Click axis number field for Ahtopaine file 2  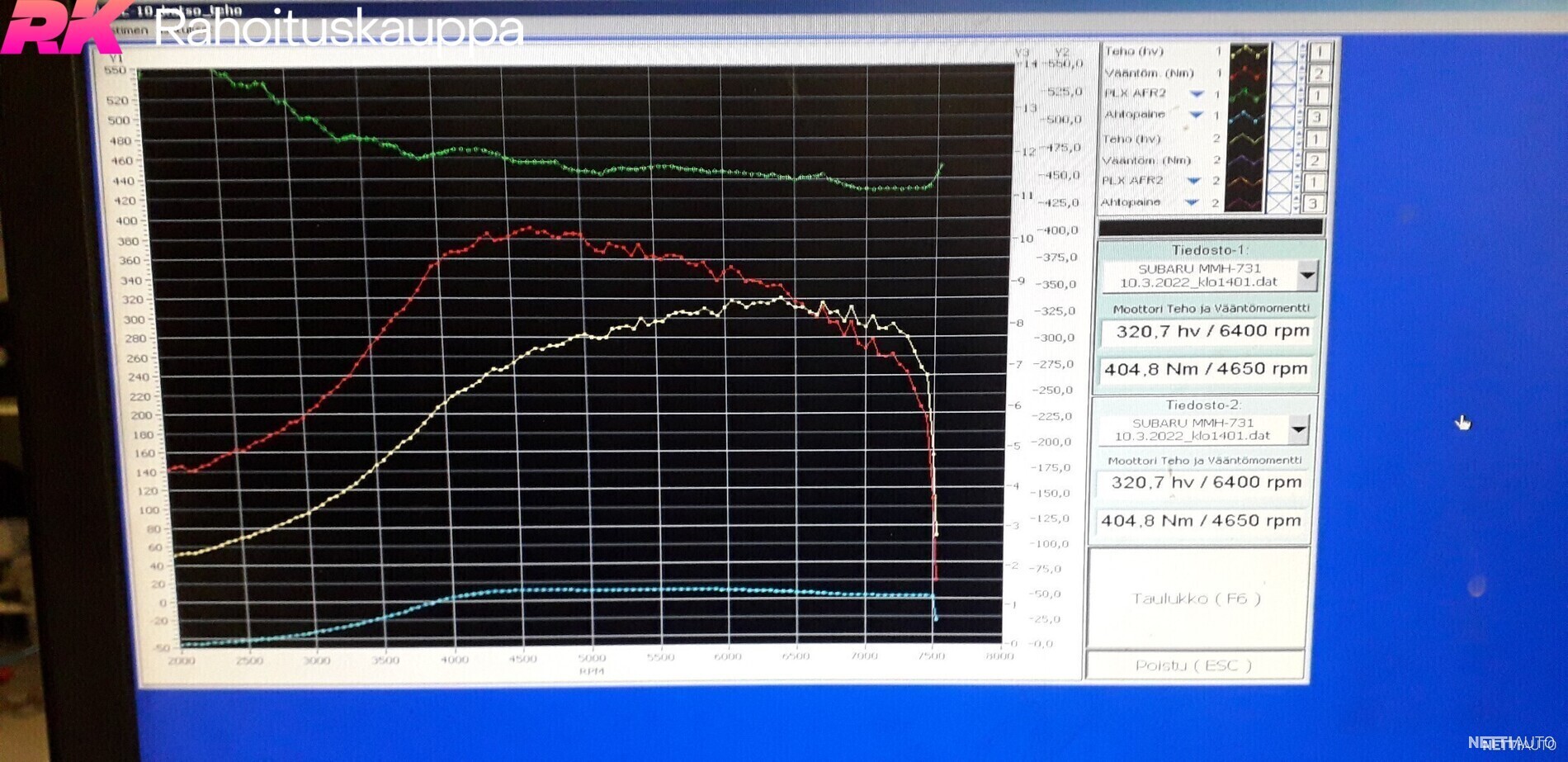click(1314, 202)
